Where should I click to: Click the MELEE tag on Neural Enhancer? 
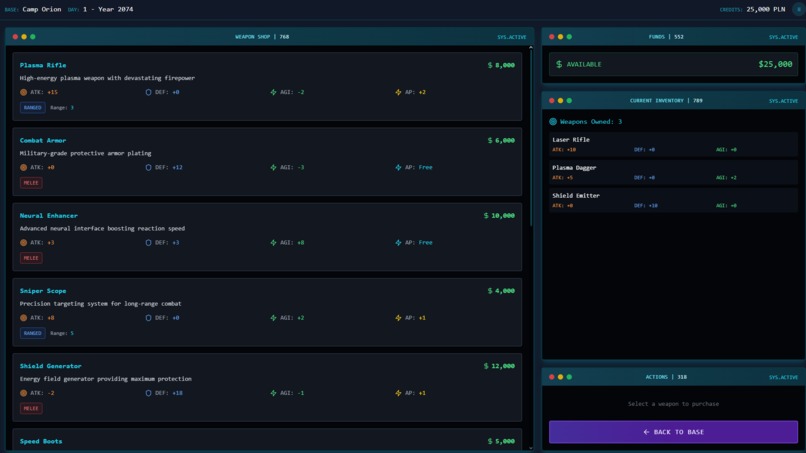pos(31,258)
